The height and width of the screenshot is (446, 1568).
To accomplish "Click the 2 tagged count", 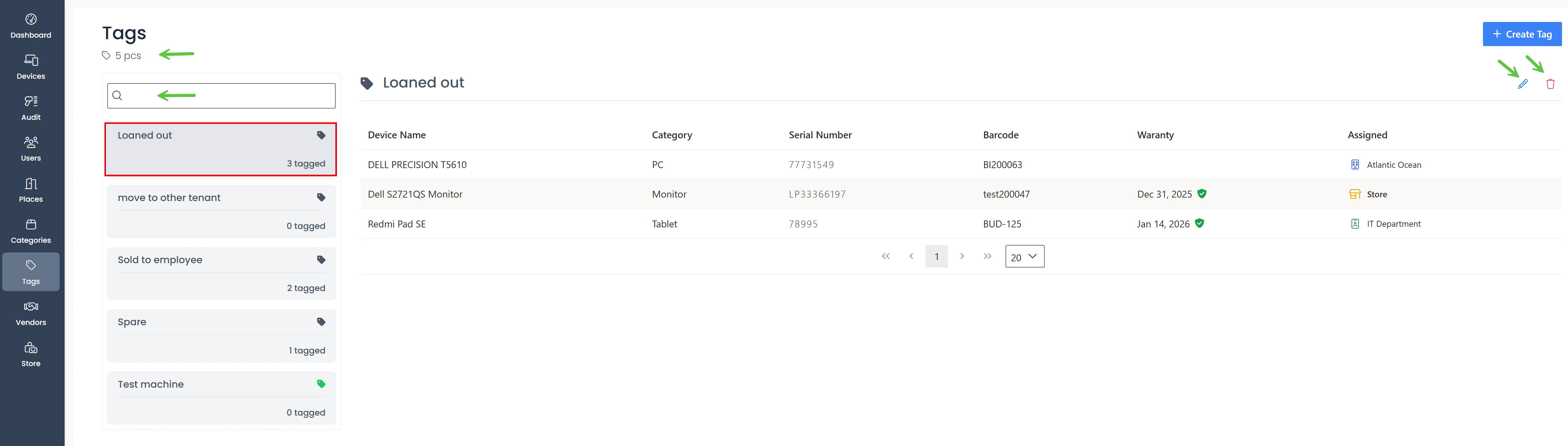I will [306, 288].
